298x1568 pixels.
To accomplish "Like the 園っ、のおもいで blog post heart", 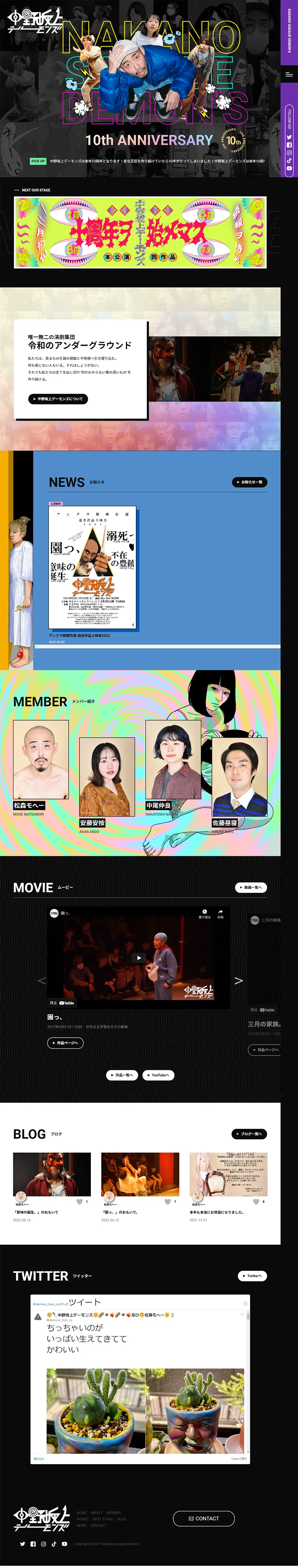I will (167, 1201).
